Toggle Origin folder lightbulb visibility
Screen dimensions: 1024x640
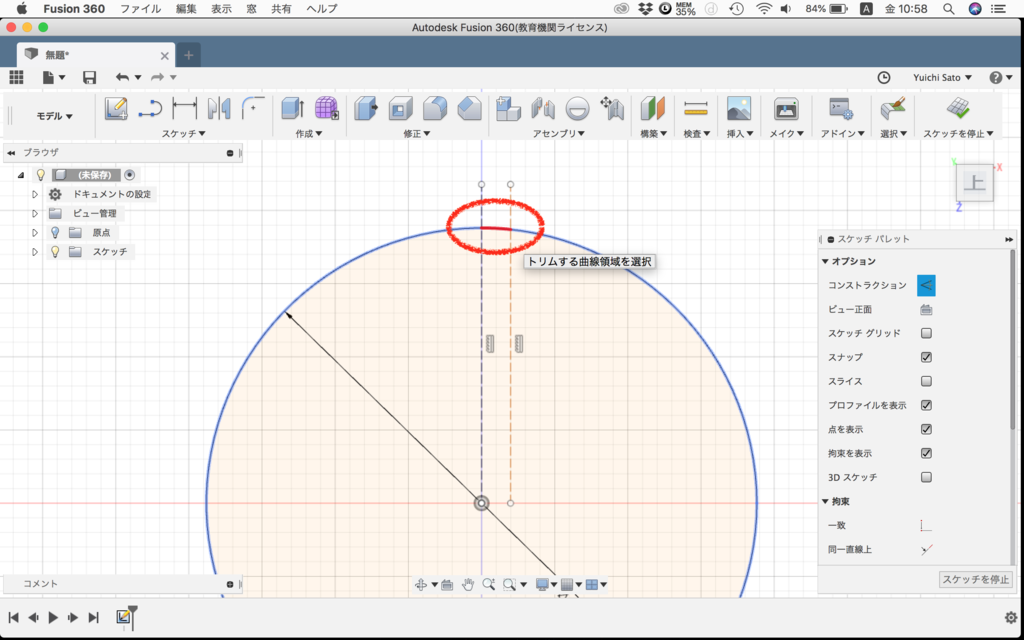click(56, 232)
